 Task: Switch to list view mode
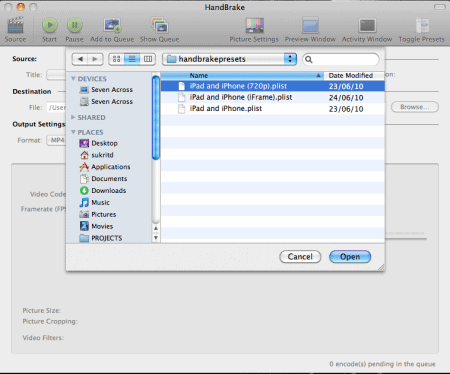pyautogui.click(x=132, y=59)
